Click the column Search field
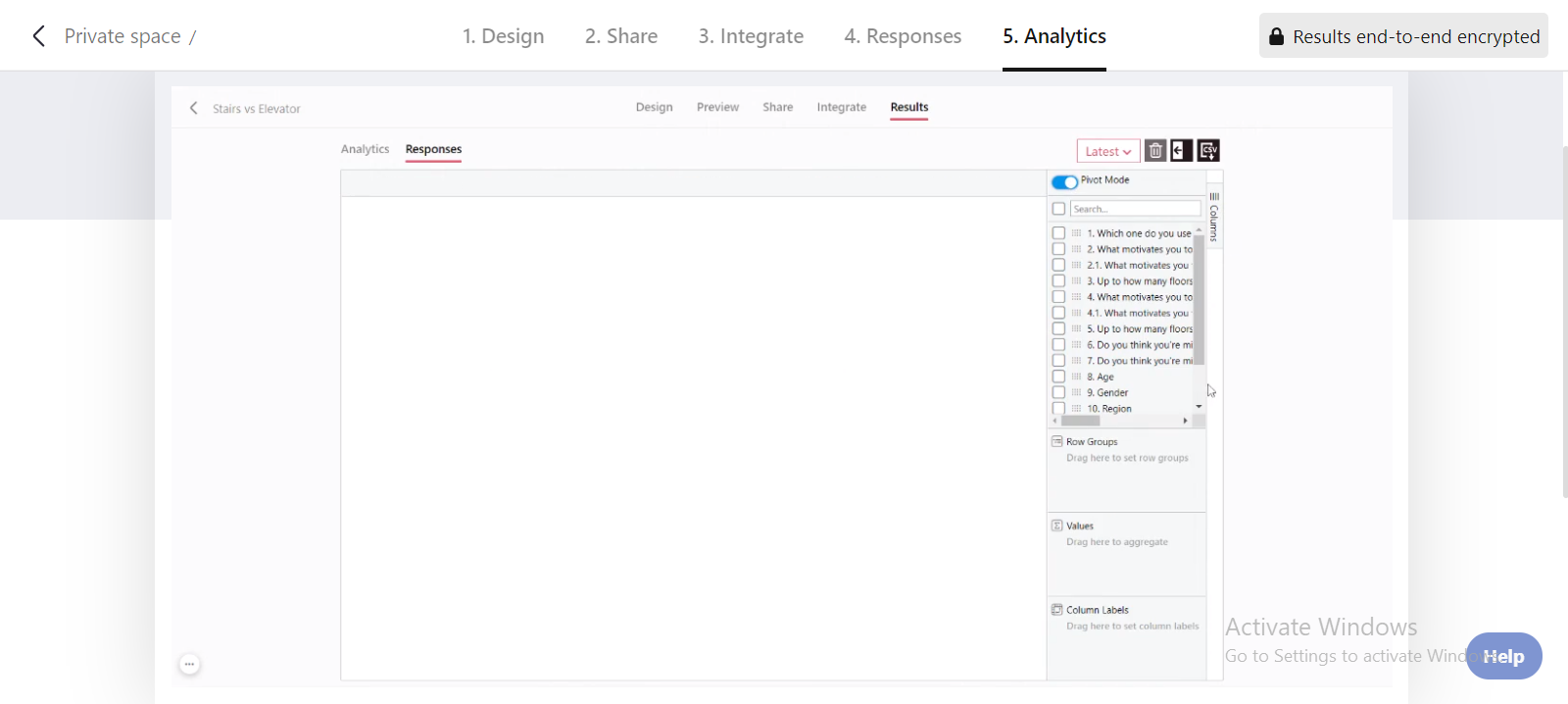The width and height of the screenshot is (1568, 704). [1135, 209]
